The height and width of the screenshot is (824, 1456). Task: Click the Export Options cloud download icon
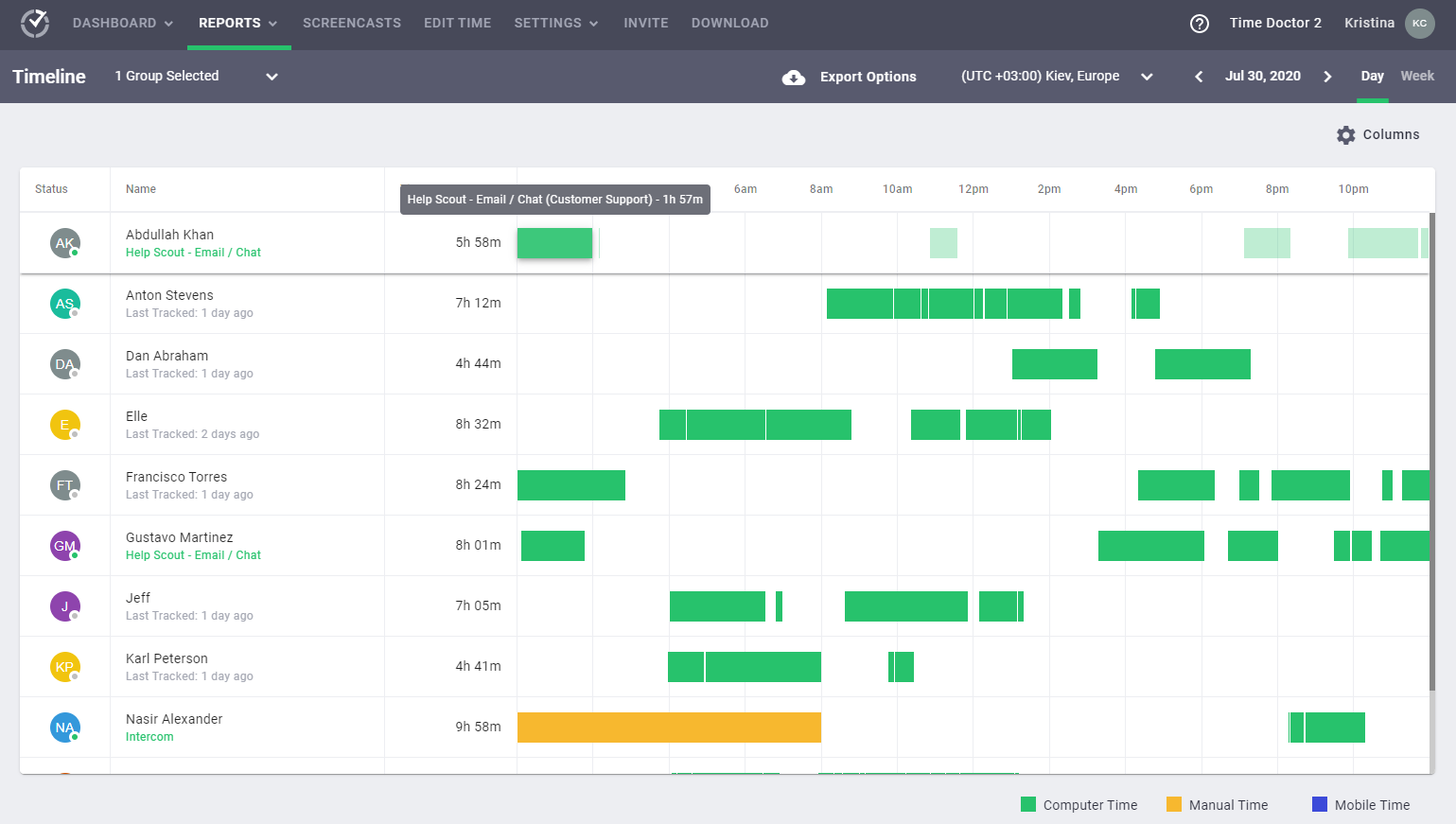tap(794, 77)
